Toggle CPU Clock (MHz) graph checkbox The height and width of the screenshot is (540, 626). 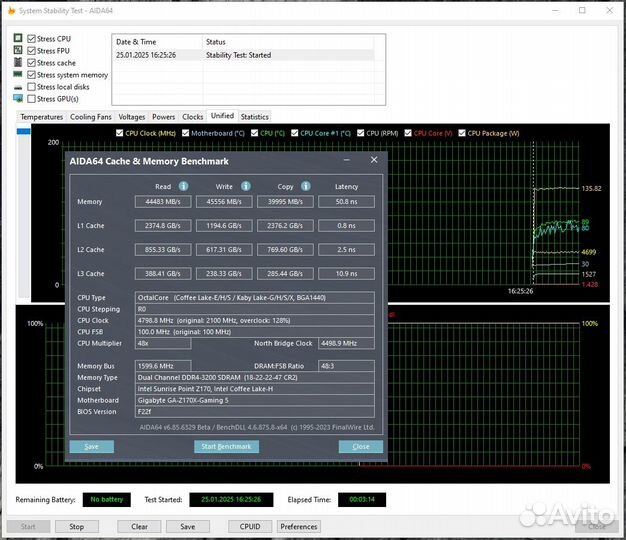(x=119, y=133)
